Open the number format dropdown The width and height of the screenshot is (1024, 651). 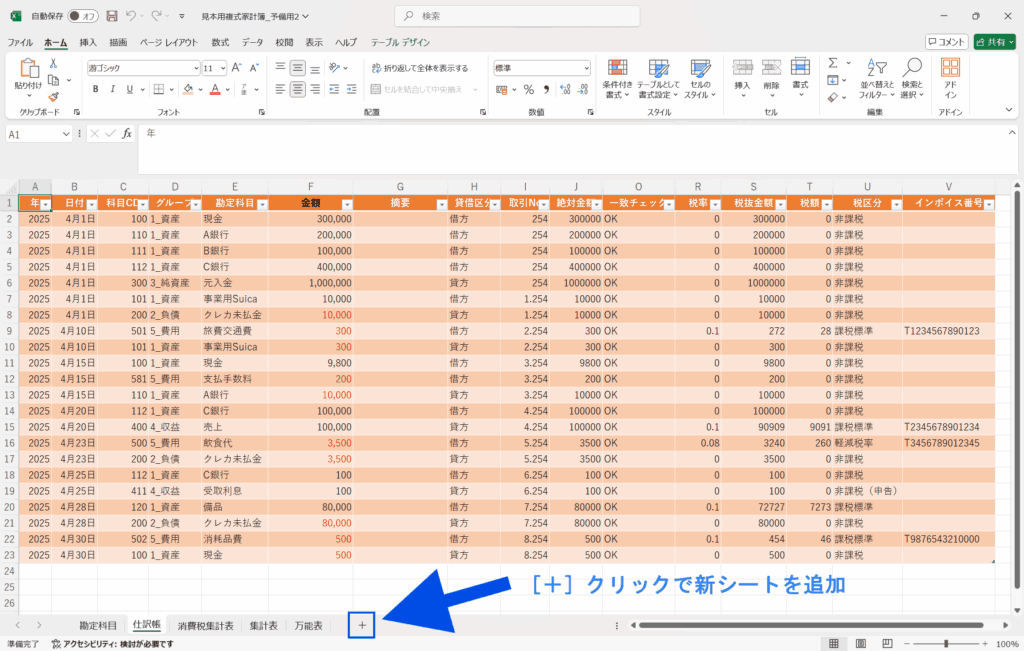pyautogui.click(x=586, y=68)
